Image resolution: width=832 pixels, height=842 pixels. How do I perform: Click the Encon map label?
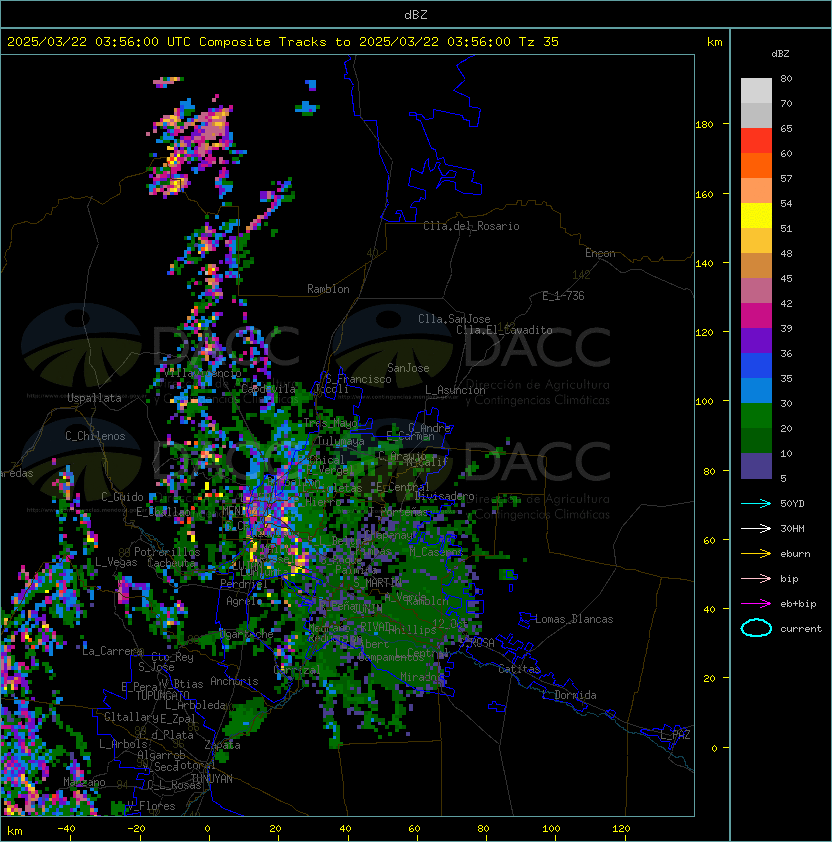(x=600, y=253)
